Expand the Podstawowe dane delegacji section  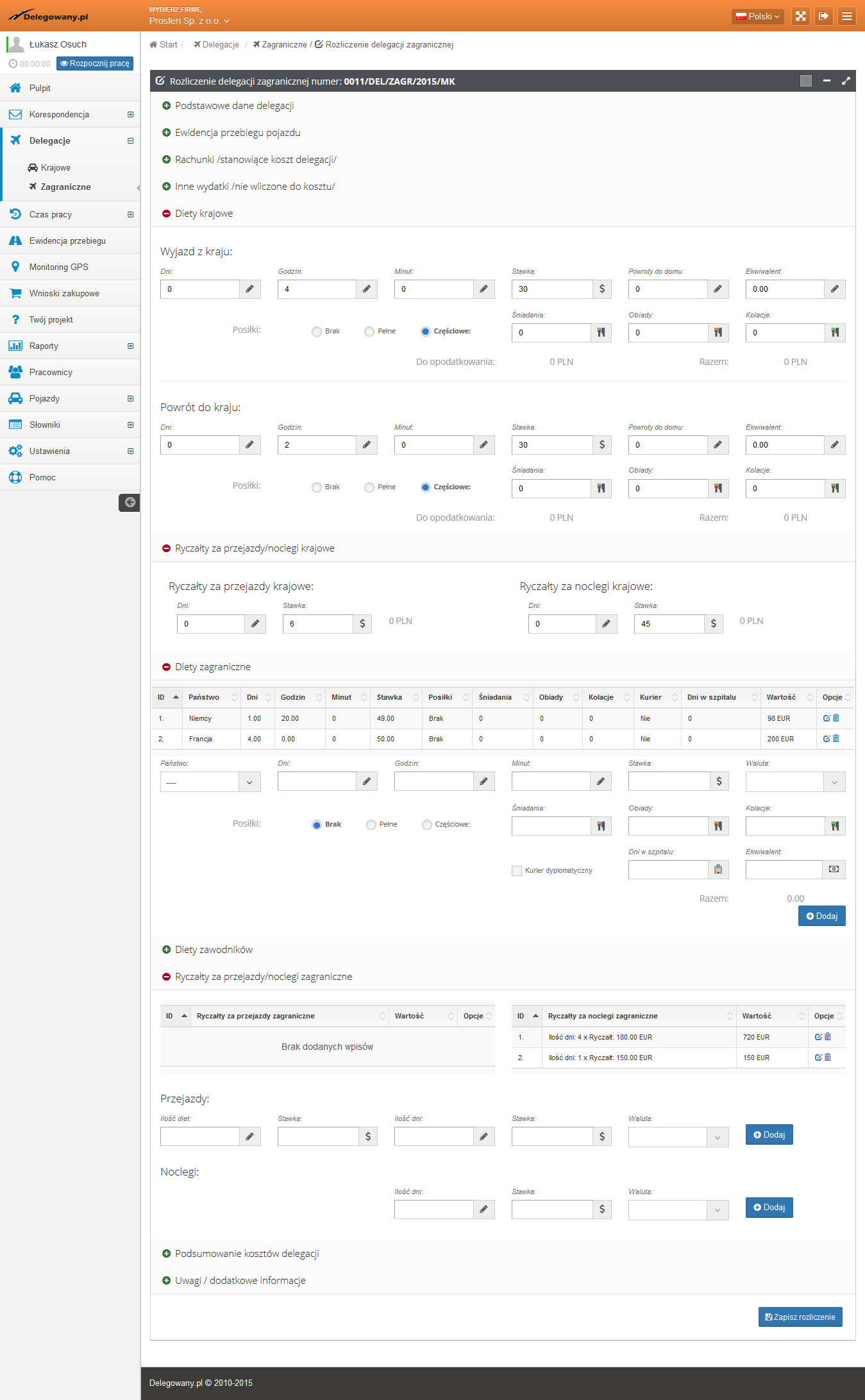coord(234,106)
